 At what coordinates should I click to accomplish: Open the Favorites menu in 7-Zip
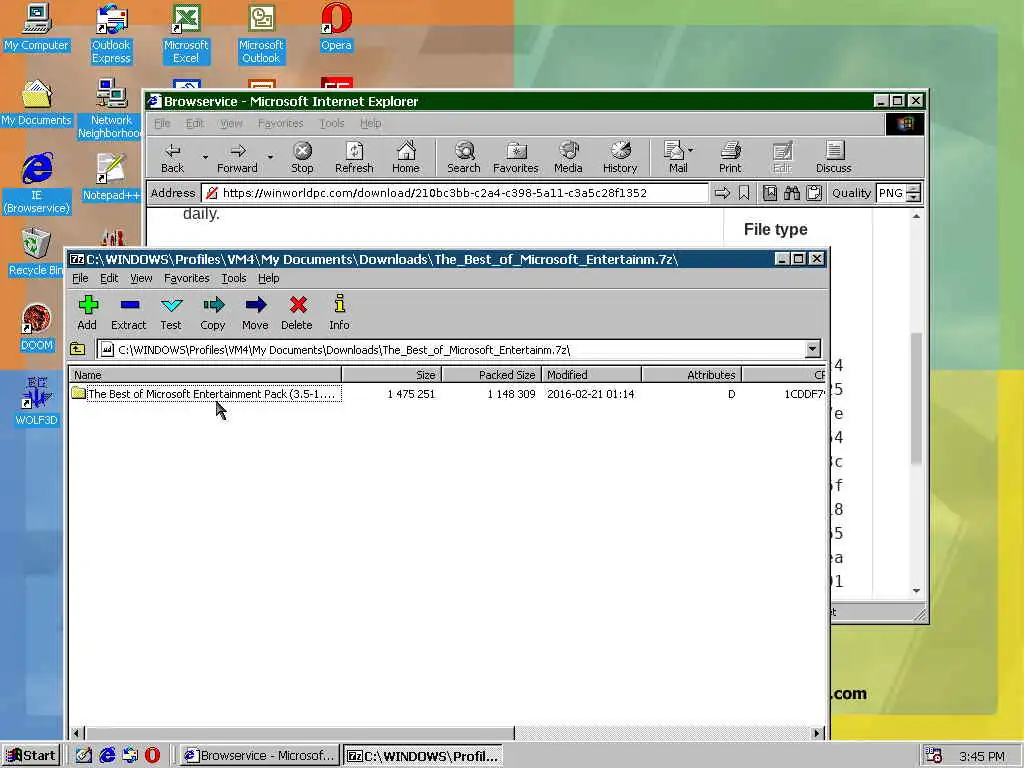(x=187, y=278)
